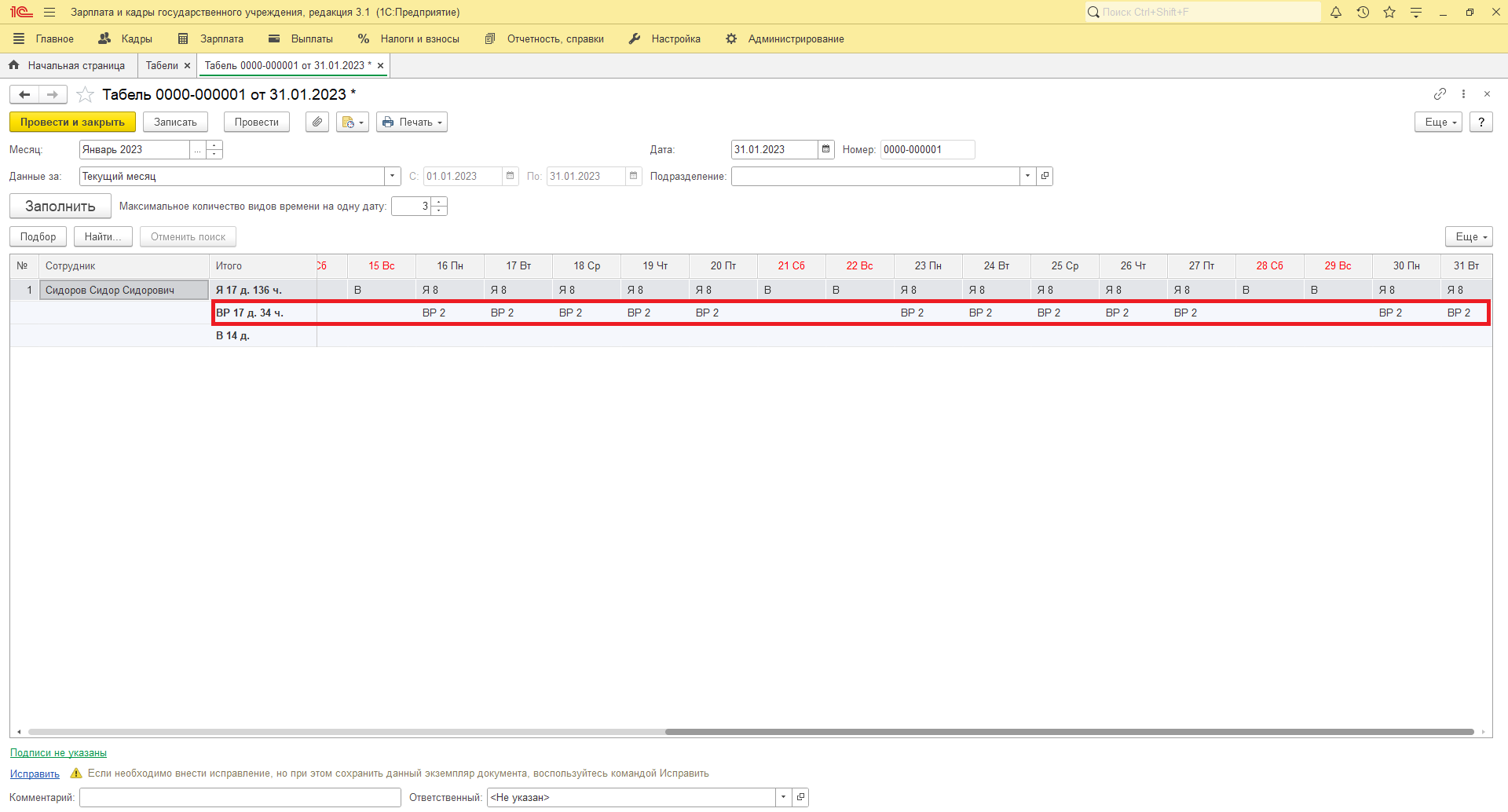This screenshot has width=1508, height=812.
Task: Close the Табель 0000-000001 tab
Action: (380, 66)
